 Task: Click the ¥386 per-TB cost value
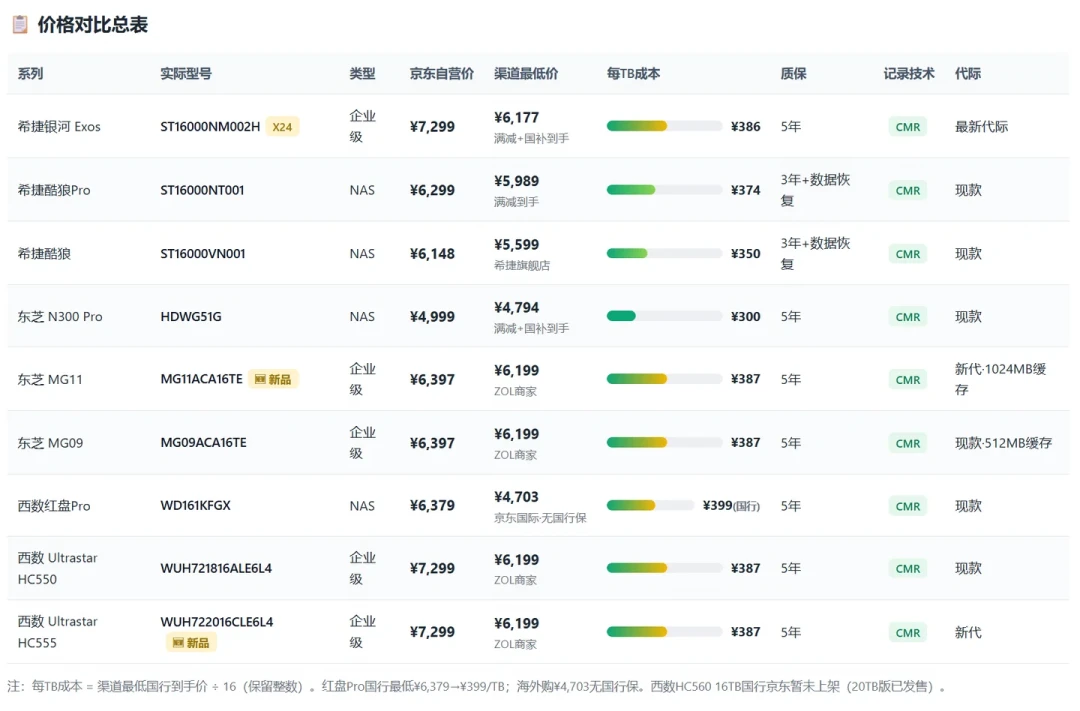point(745,127)
